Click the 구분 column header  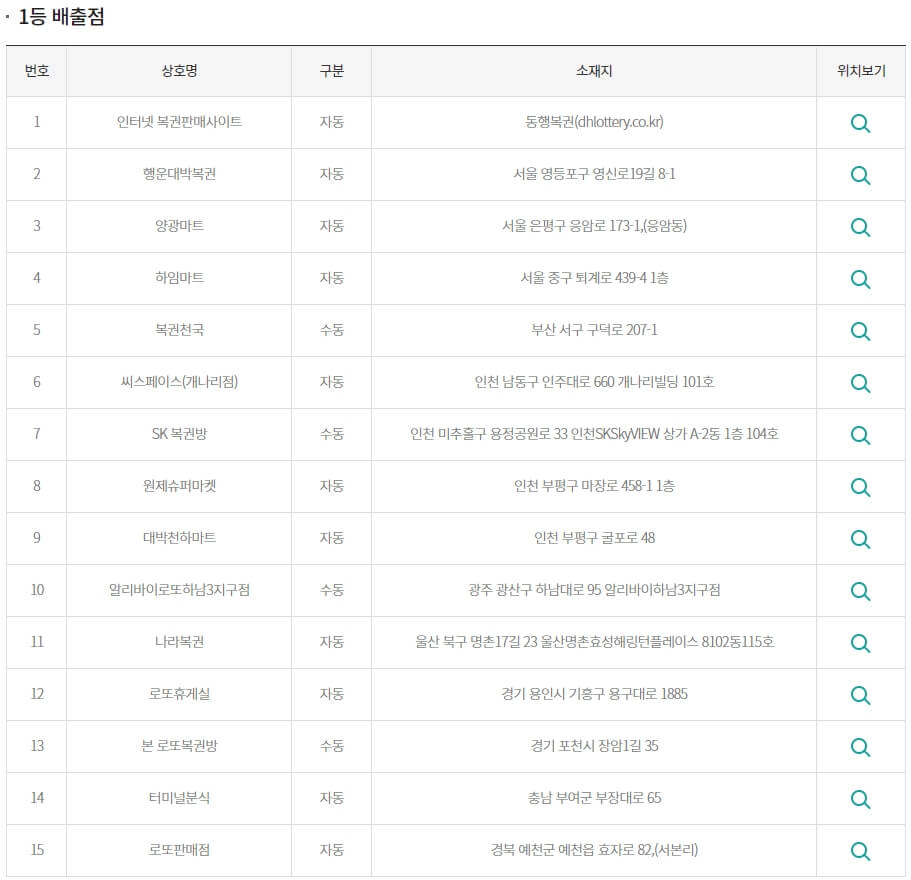332,71
